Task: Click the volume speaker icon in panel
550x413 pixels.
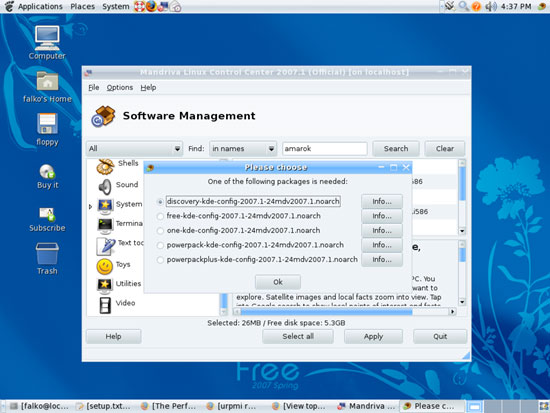Action: coord(491,6)
